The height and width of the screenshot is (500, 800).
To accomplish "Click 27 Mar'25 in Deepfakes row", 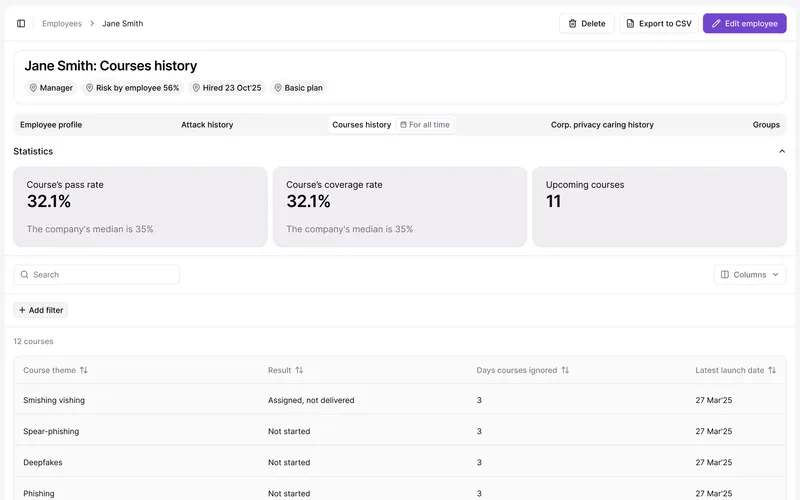I will pyautogui.click(x=713, y=462).
